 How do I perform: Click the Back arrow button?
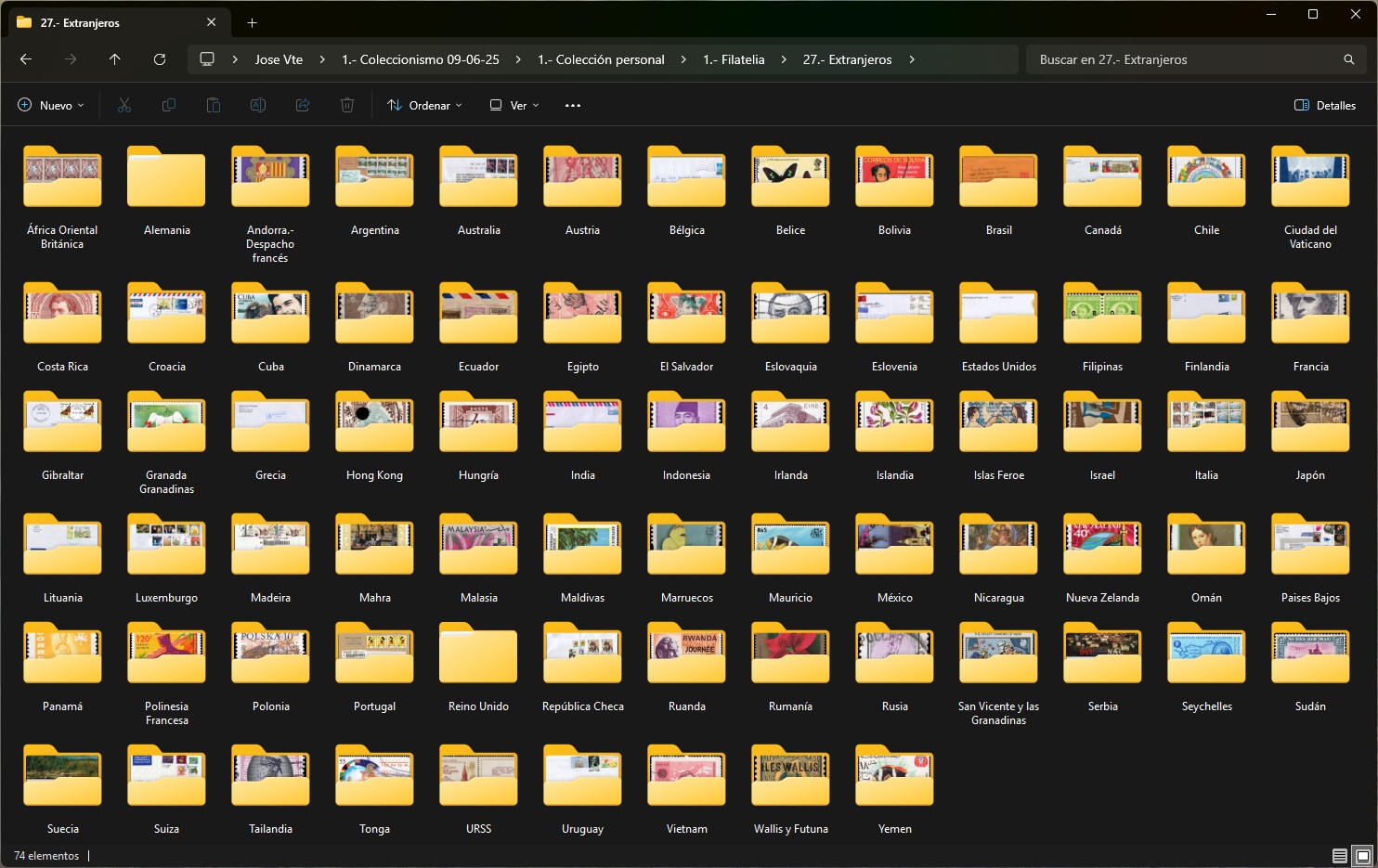tap(26, 59)
